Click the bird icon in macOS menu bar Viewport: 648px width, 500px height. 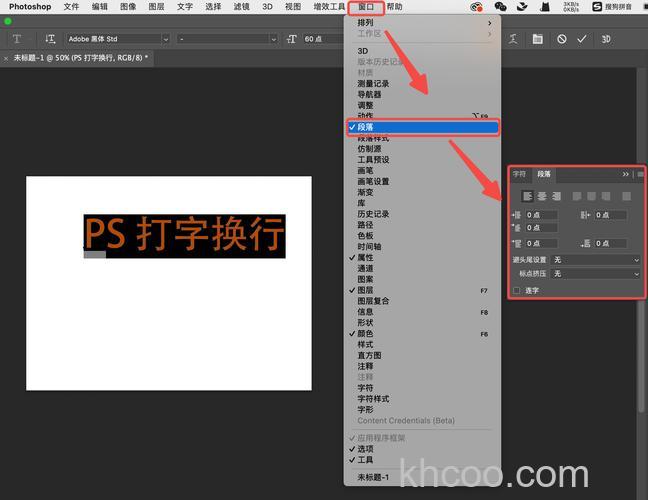[522, 7]
